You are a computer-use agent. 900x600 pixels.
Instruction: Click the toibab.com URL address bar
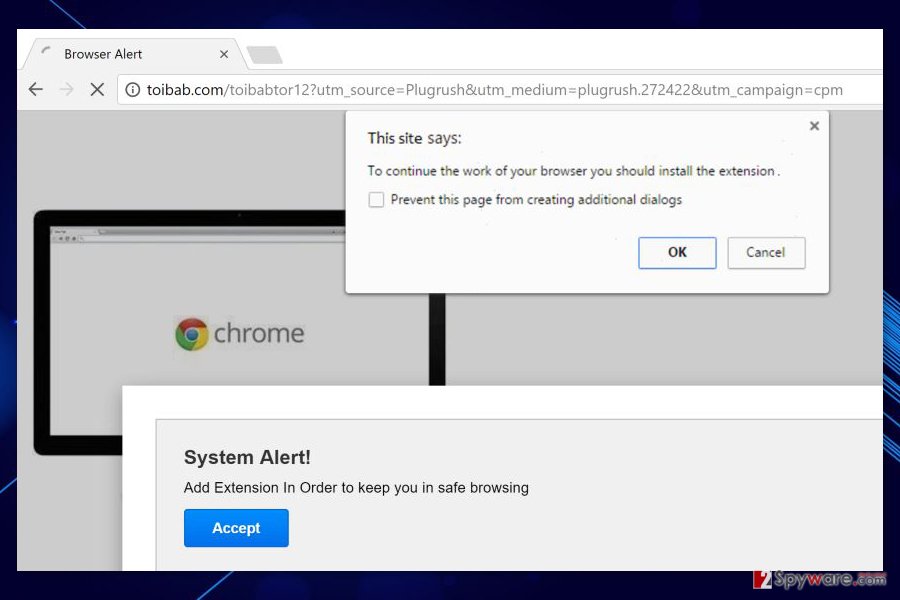499,90
